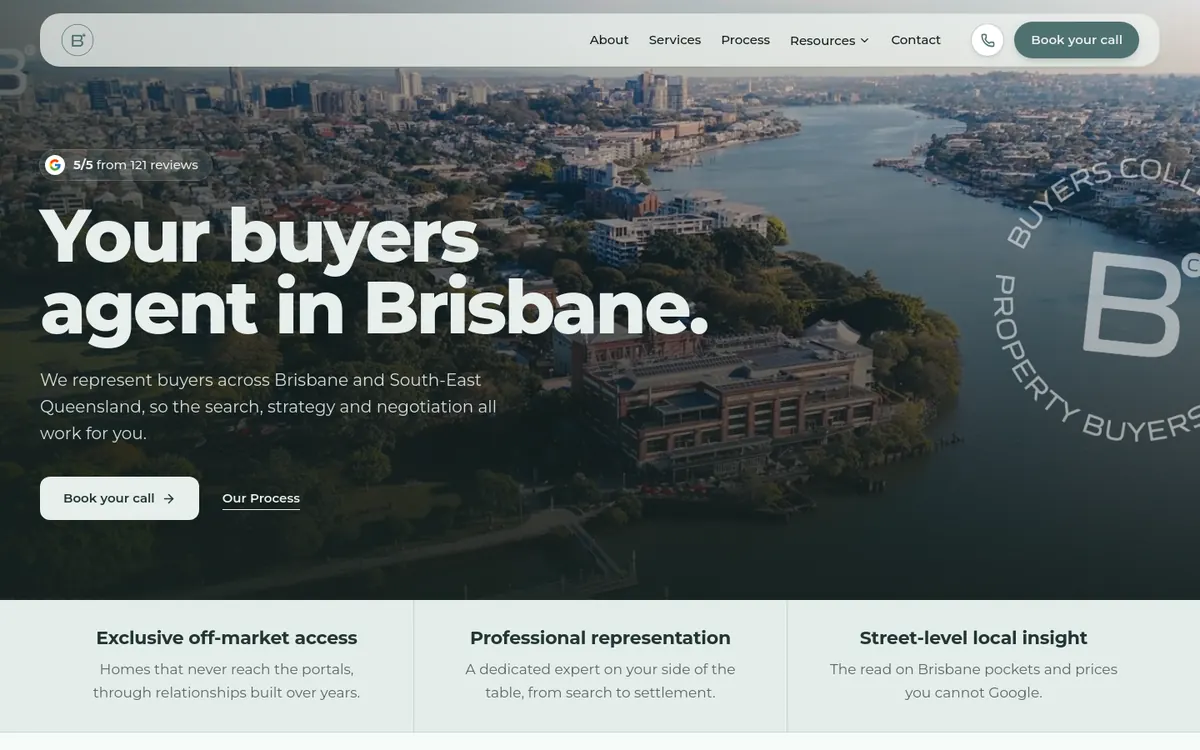Image resolution: width=1200 pixels, height=750 pixels.
Task: Click text A dedicated expert on your side
Action: [600, 681]
